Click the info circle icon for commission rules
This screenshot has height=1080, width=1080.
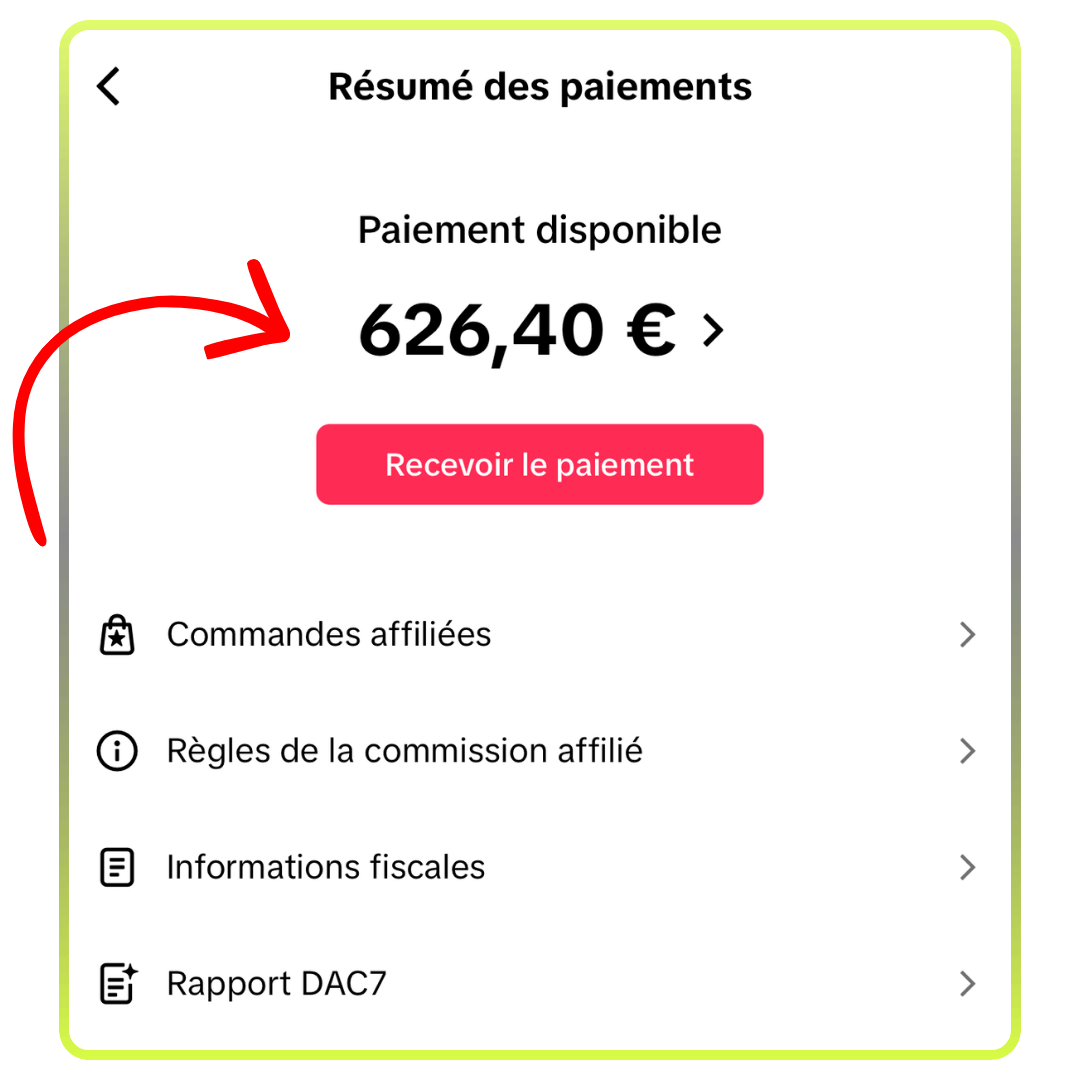pyautogui.click(x=117, y=751)
